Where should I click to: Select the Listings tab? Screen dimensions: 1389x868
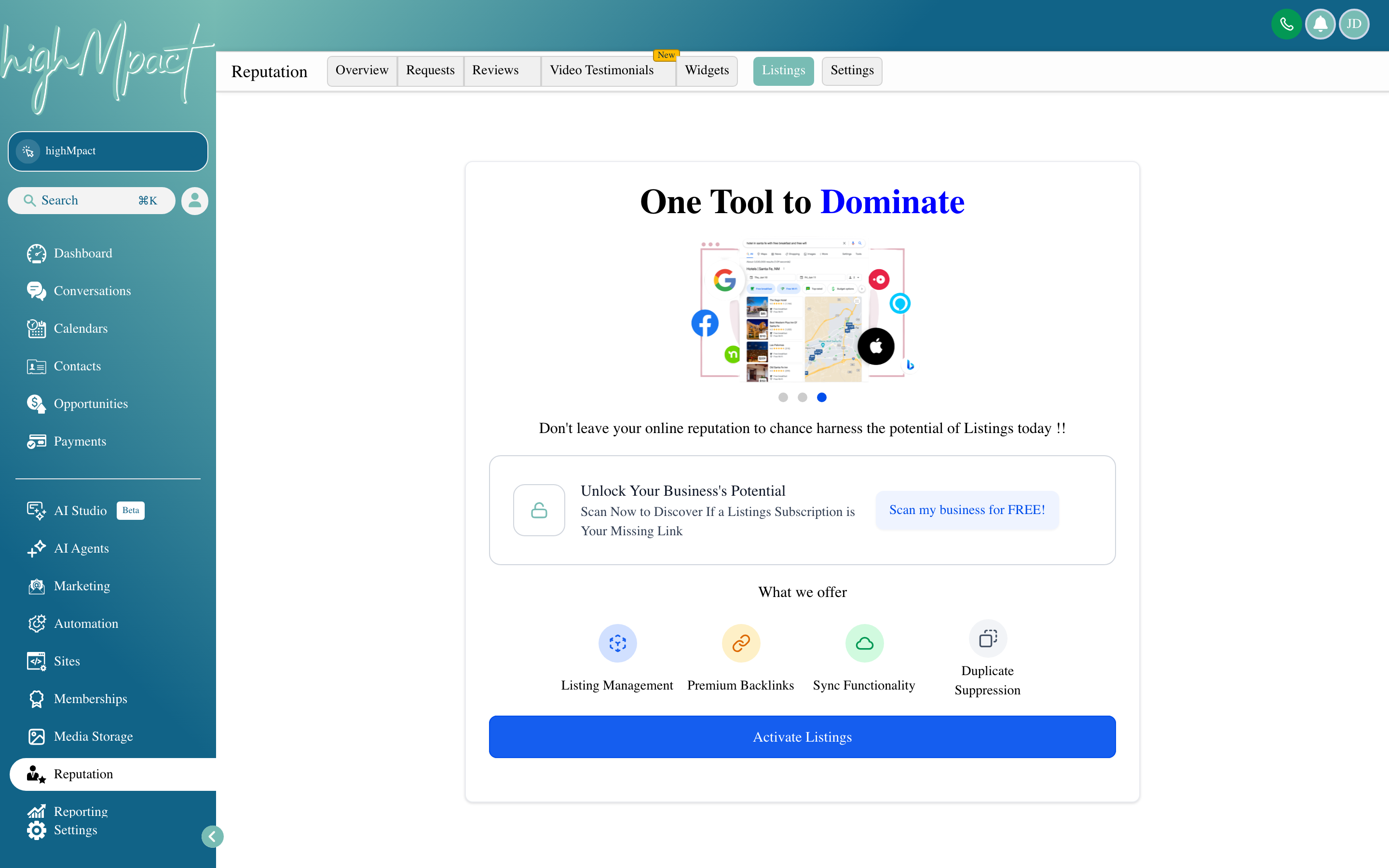coord(783,70)
